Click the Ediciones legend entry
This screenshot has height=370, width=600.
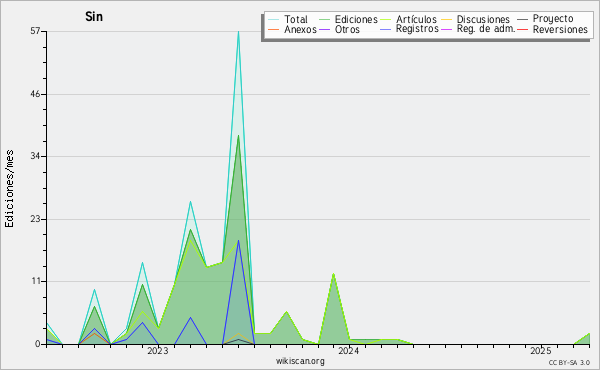356,19
